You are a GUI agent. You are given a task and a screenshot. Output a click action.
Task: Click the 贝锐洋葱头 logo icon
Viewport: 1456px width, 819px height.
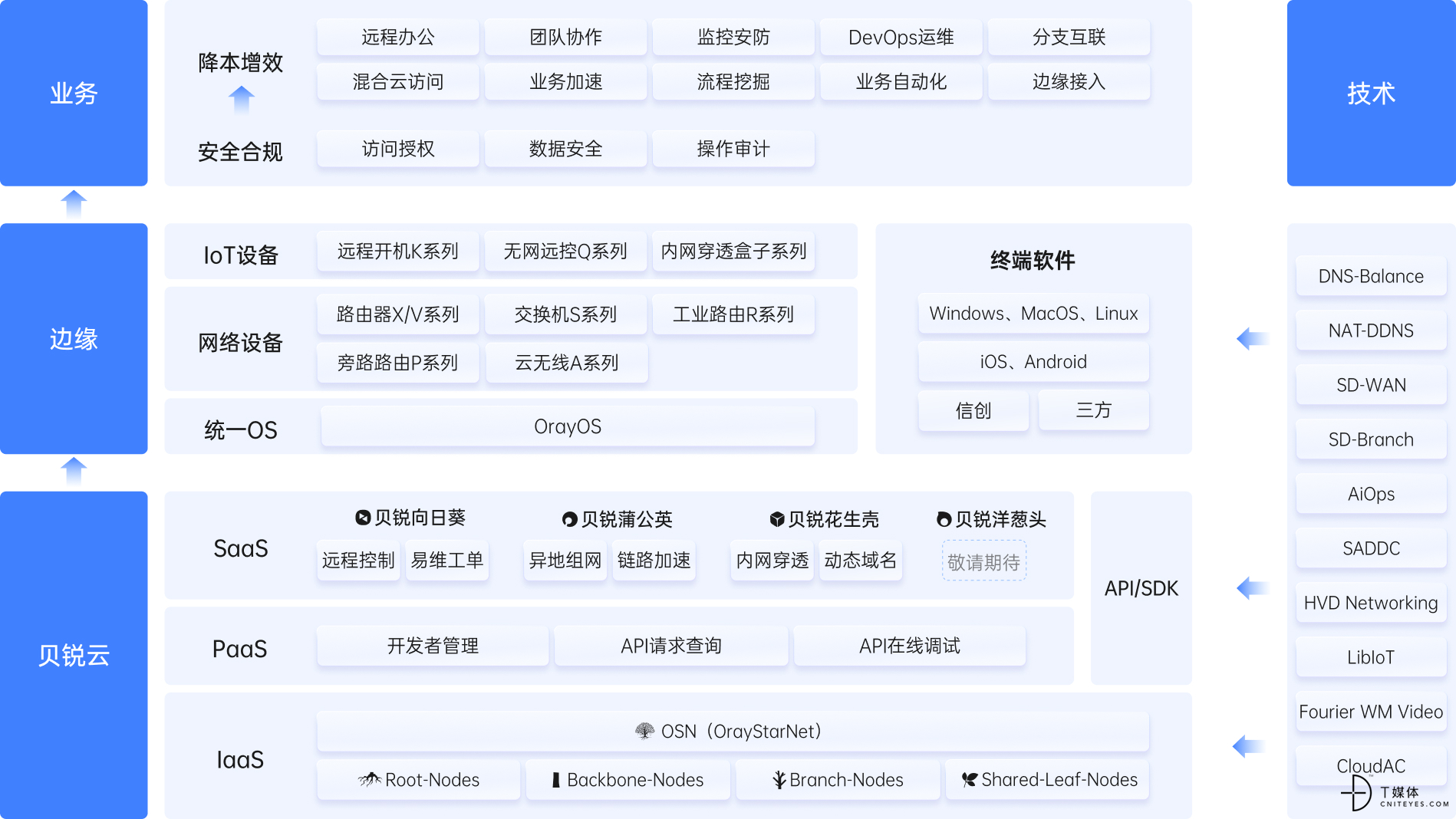click(x=944, y=519)
